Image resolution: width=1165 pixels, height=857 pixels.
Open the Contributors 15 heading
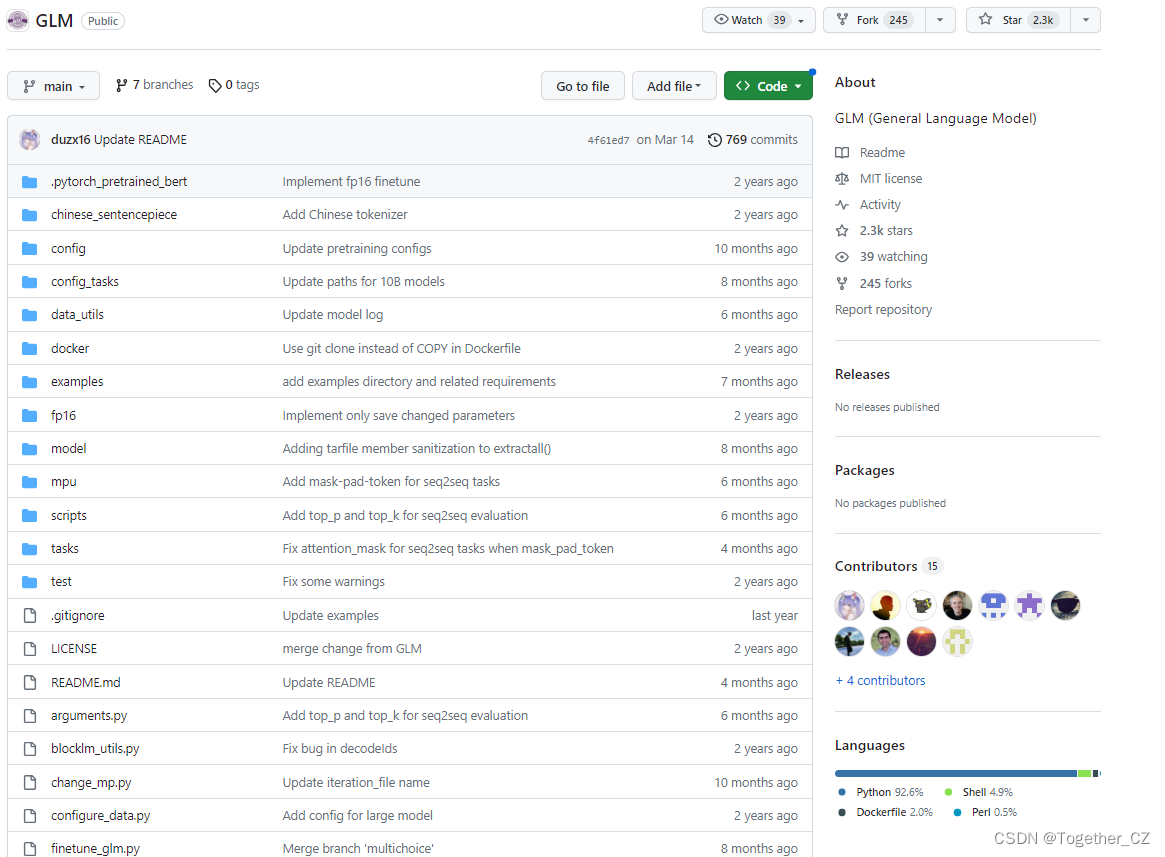pyautogui.click(x=887, y=566)
